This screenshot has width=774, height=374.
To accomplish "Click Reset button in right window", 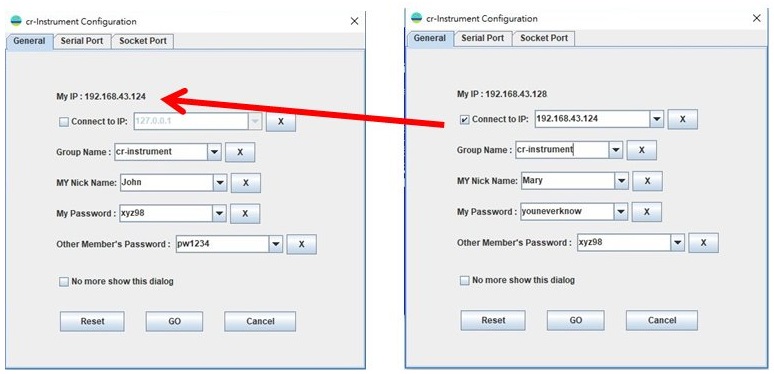I will click(493, 320).
